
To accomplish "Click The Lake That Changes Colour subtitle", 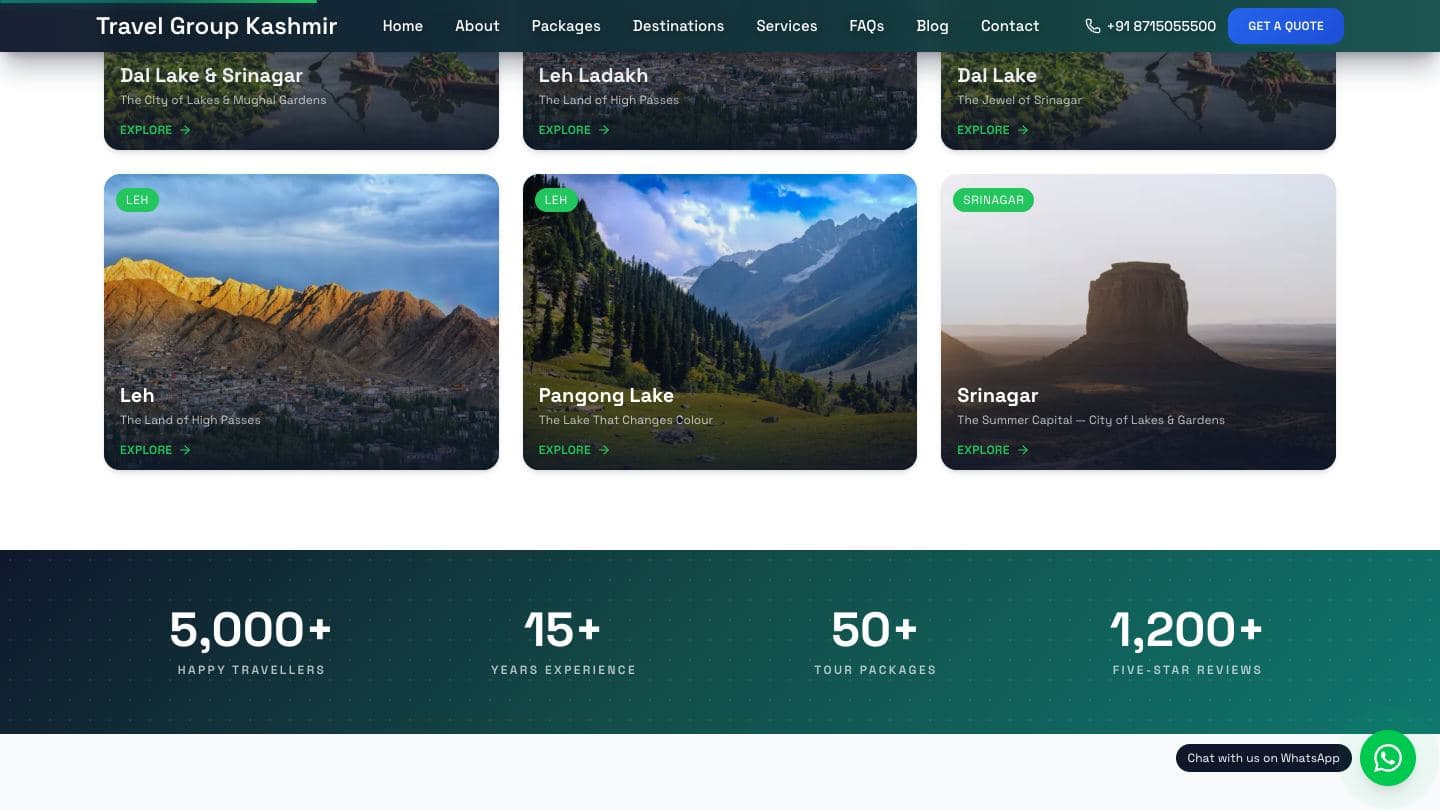I will [626, 420].
